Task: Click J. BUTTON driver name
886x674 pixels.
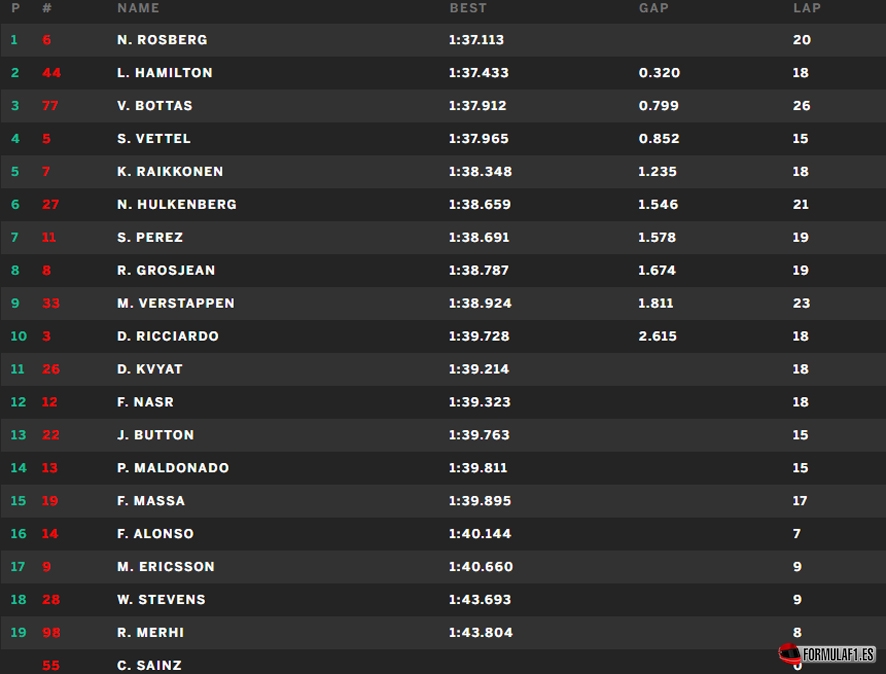Action: point(155,435)
